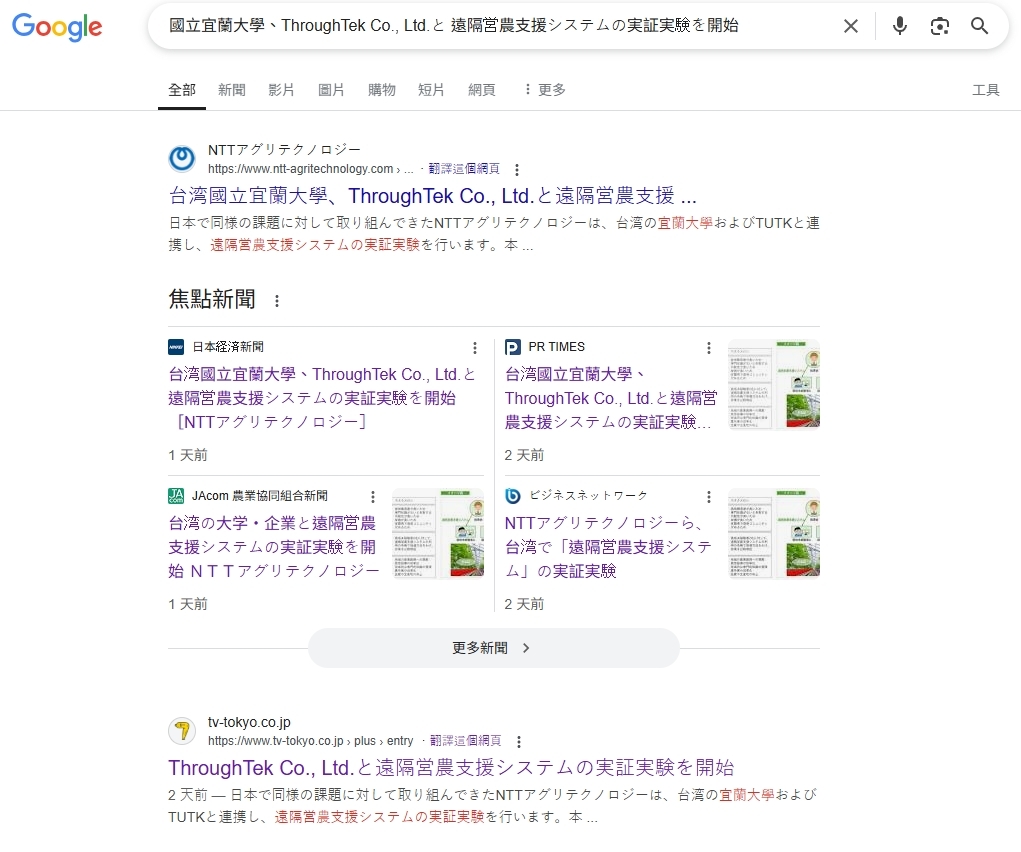
Task: Switch to the 新聞 tab
Action: coord(232,90)
